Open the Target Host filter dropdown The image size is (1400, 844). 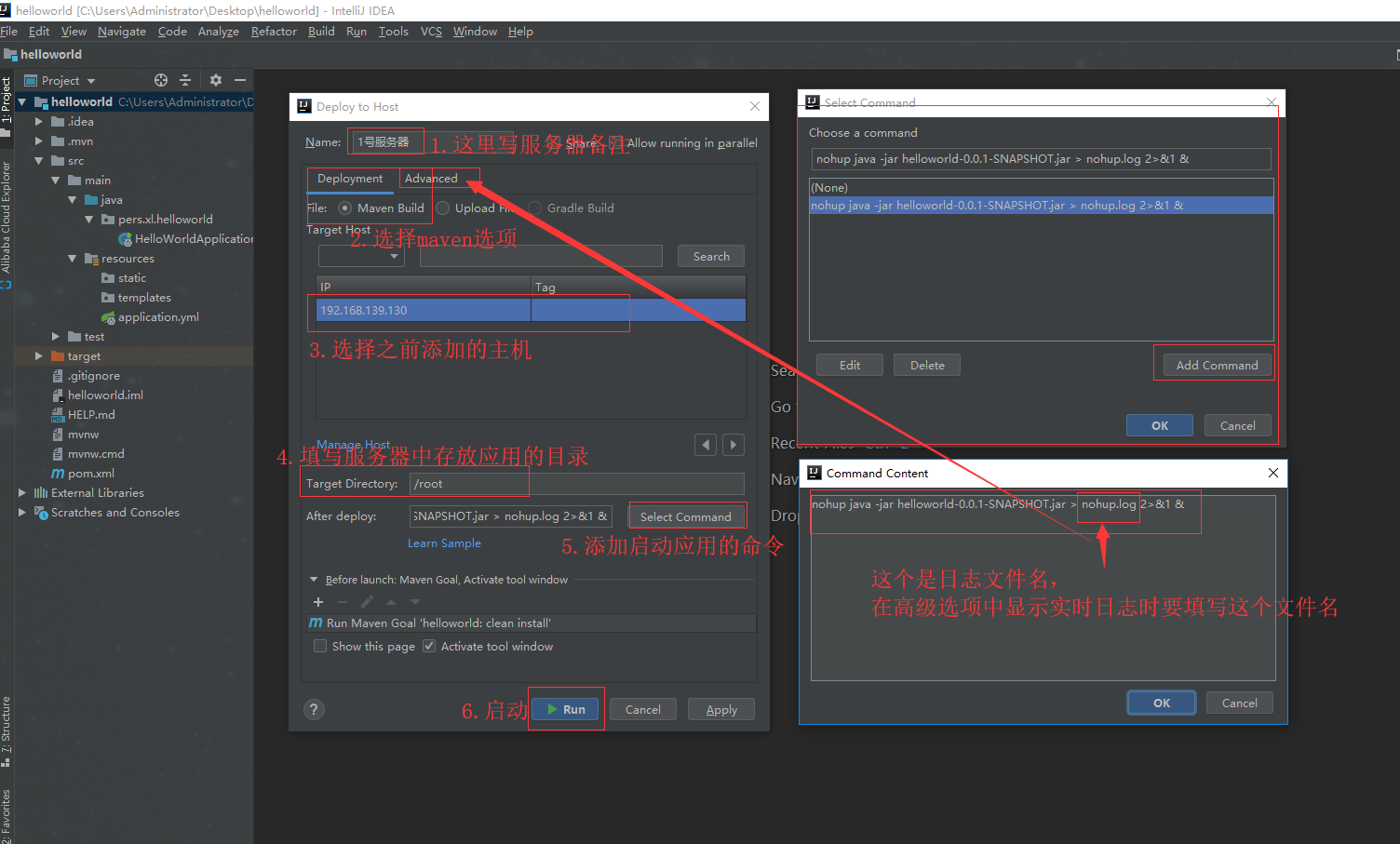coord(361,256)
